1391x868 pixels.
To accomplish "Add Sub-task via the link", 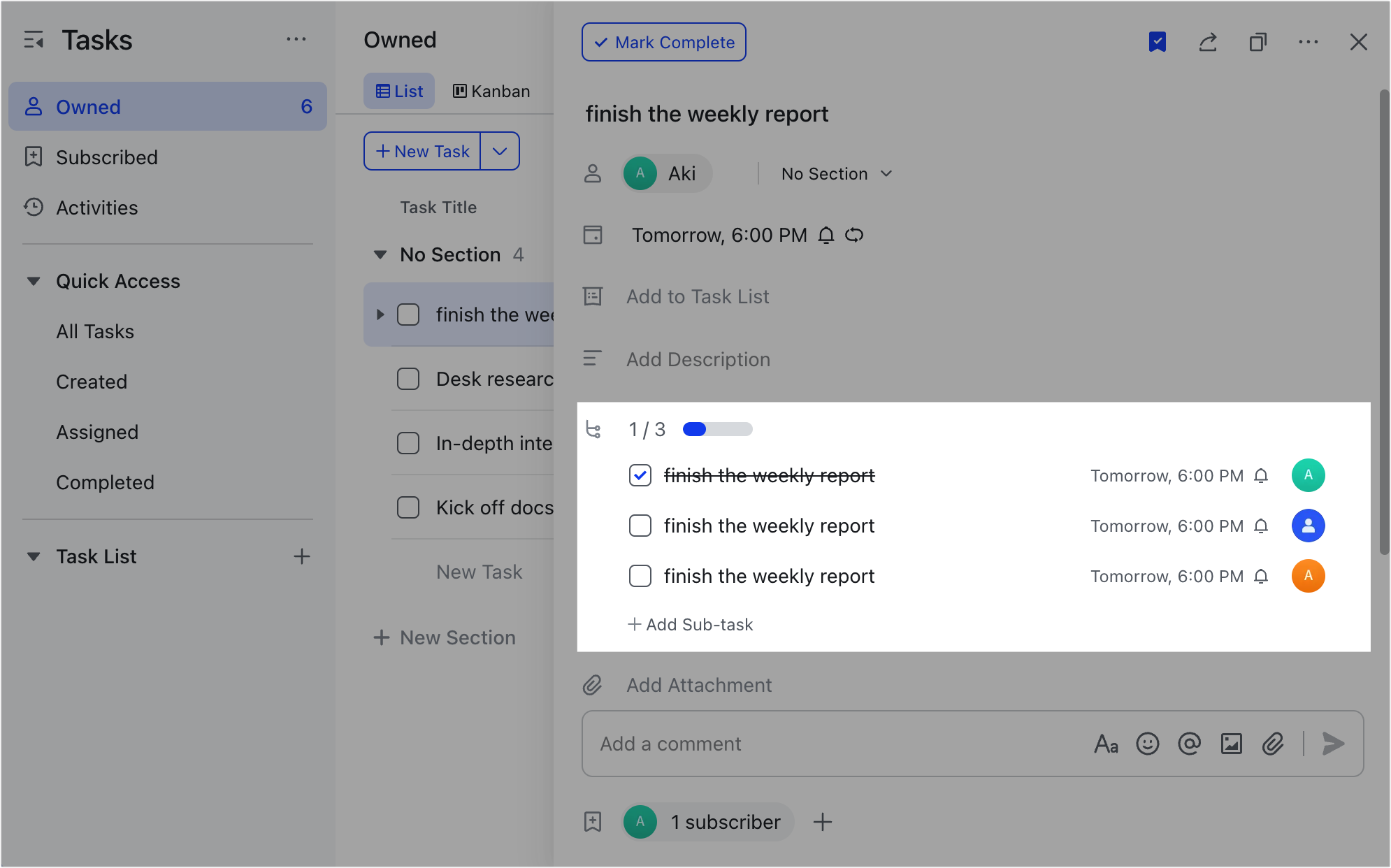I will point(690,624).
